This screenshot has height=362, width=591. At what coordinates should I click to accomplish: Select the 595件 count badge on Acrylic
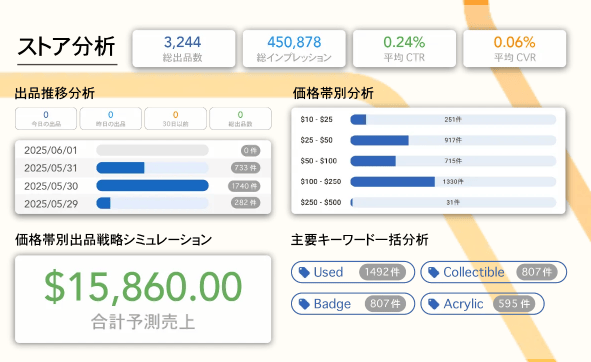coord(514,304)
